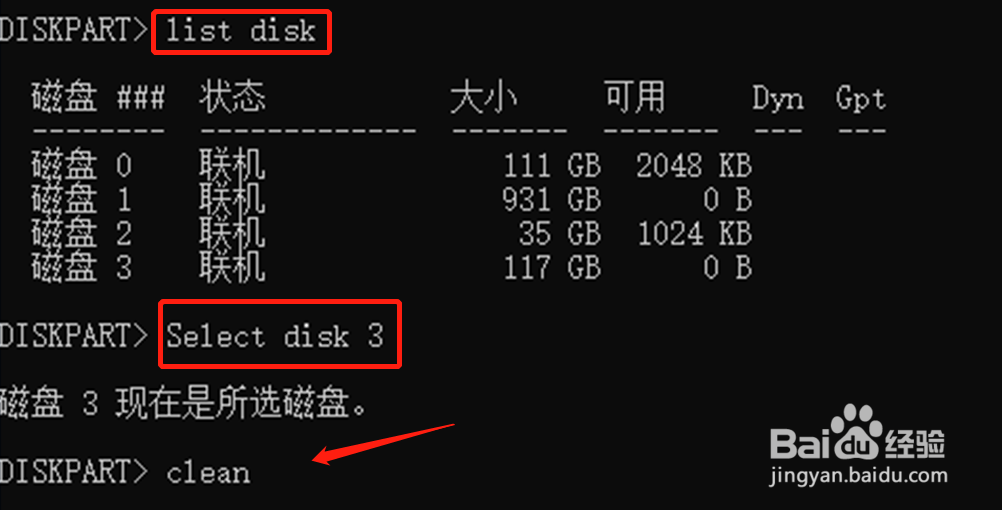The image size is (1002, 510).
Task: Click the 117 GB size value
Action: click(x=551, y=267)
